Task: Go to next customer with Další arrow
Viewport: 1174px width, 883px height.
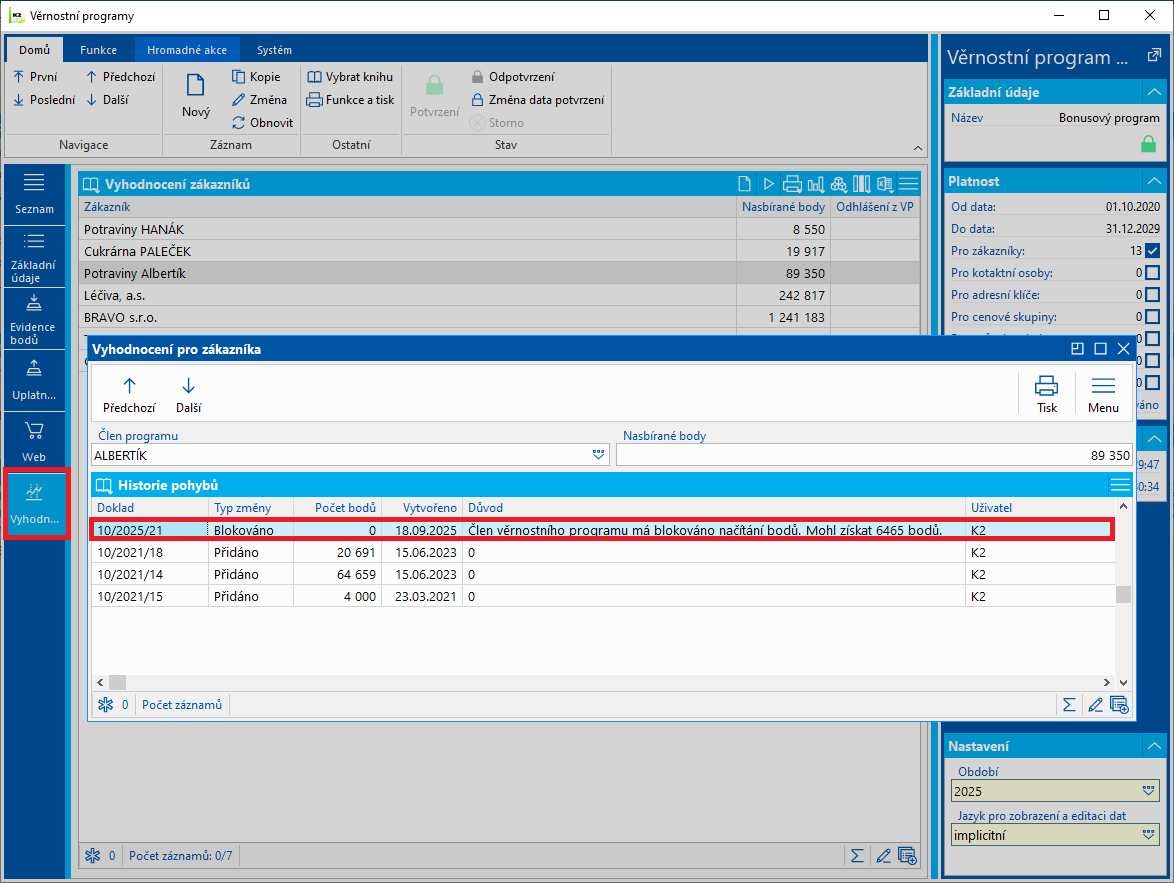Action: point(188,386)
